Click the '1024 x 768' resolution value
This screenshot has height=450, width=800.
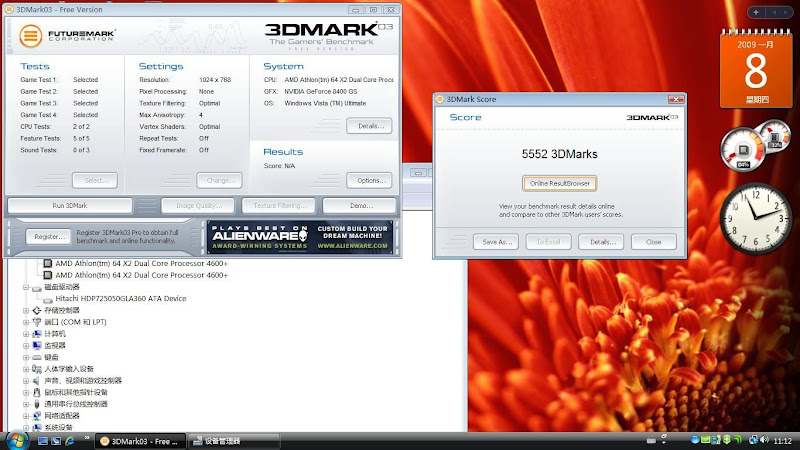tap(215, 80)
